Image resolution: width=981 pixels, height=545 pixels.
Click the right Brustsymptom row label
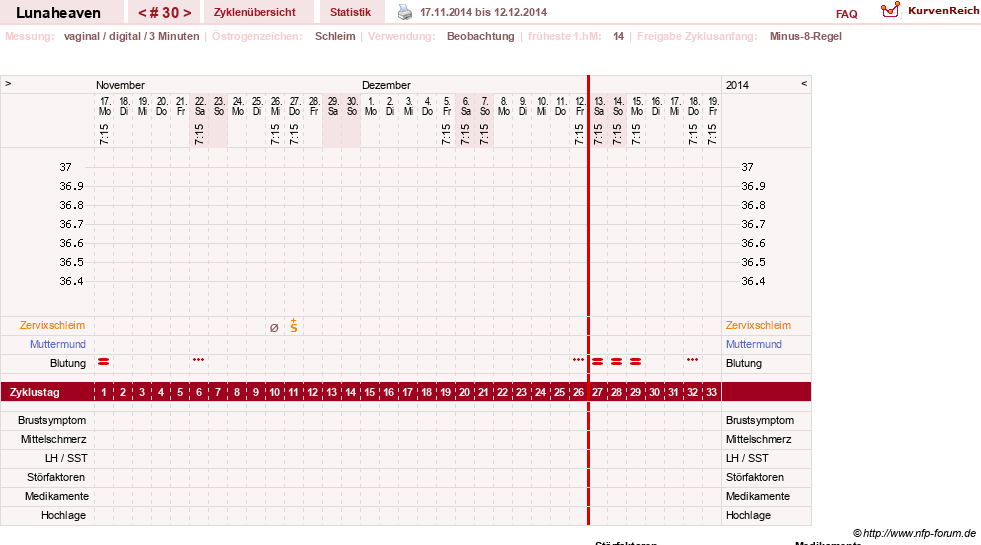(x=760, y=420)
